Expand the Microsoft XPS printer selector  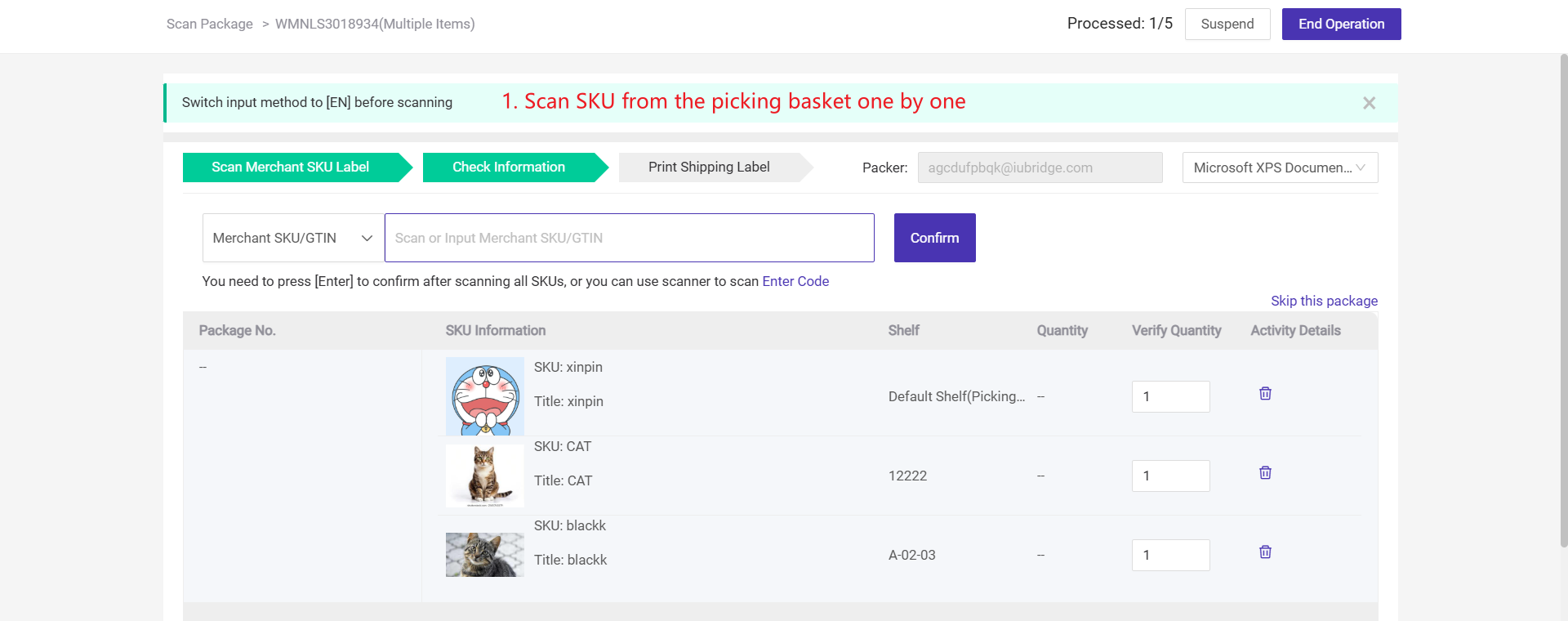[1279, 168]
